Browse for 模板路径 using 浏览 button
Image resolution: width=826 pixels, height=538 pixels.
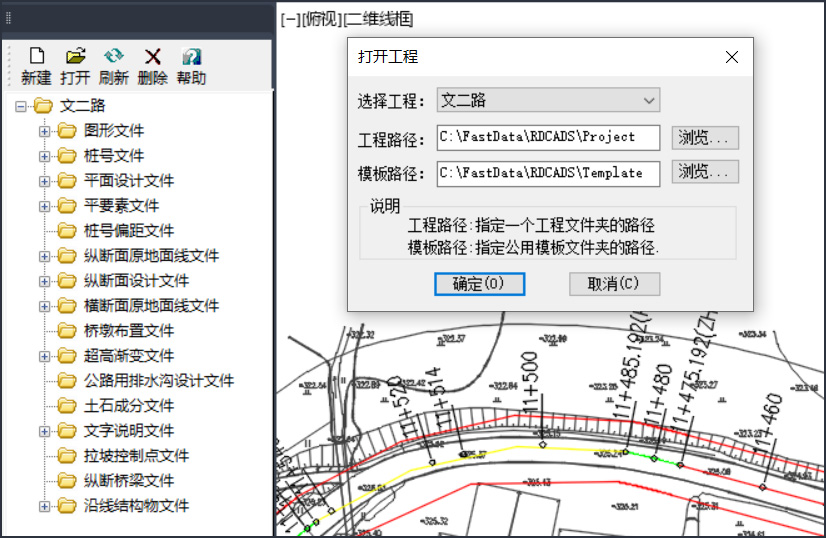[705, 172]
